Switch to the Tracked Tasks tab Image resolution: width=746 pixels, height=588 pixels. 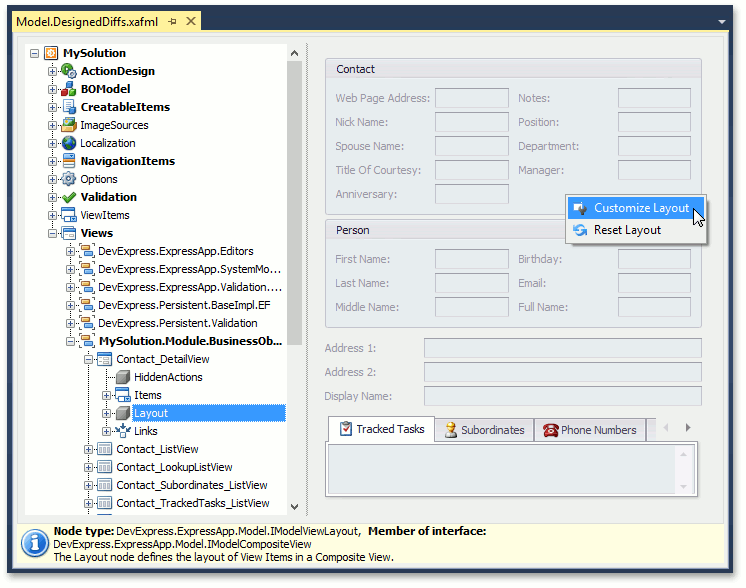[x=382, y=429]
